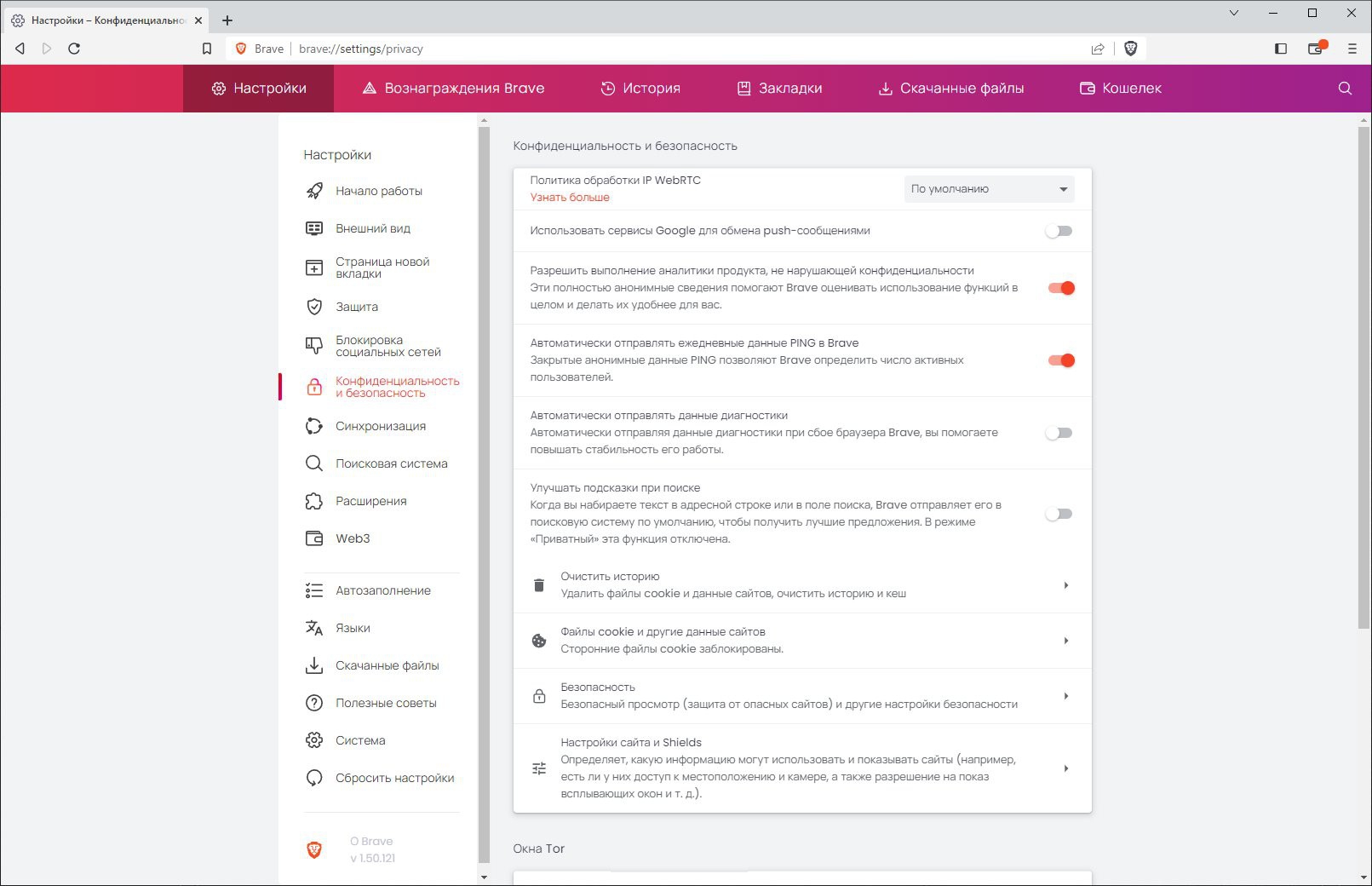Click the Синхронизация sync icon

(x=314, y=426)
